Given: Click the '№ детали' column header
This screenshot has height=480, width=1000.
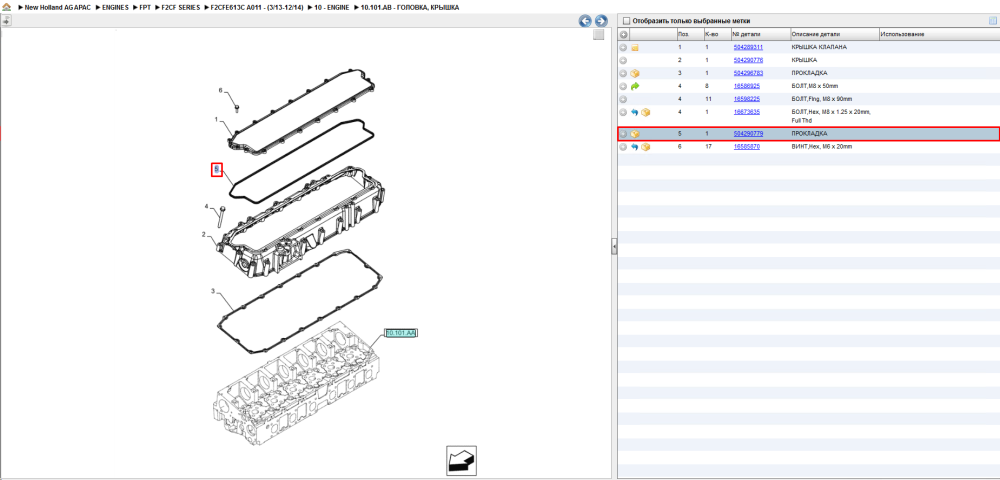Looking at the screenshot, I should pos(760,34).
